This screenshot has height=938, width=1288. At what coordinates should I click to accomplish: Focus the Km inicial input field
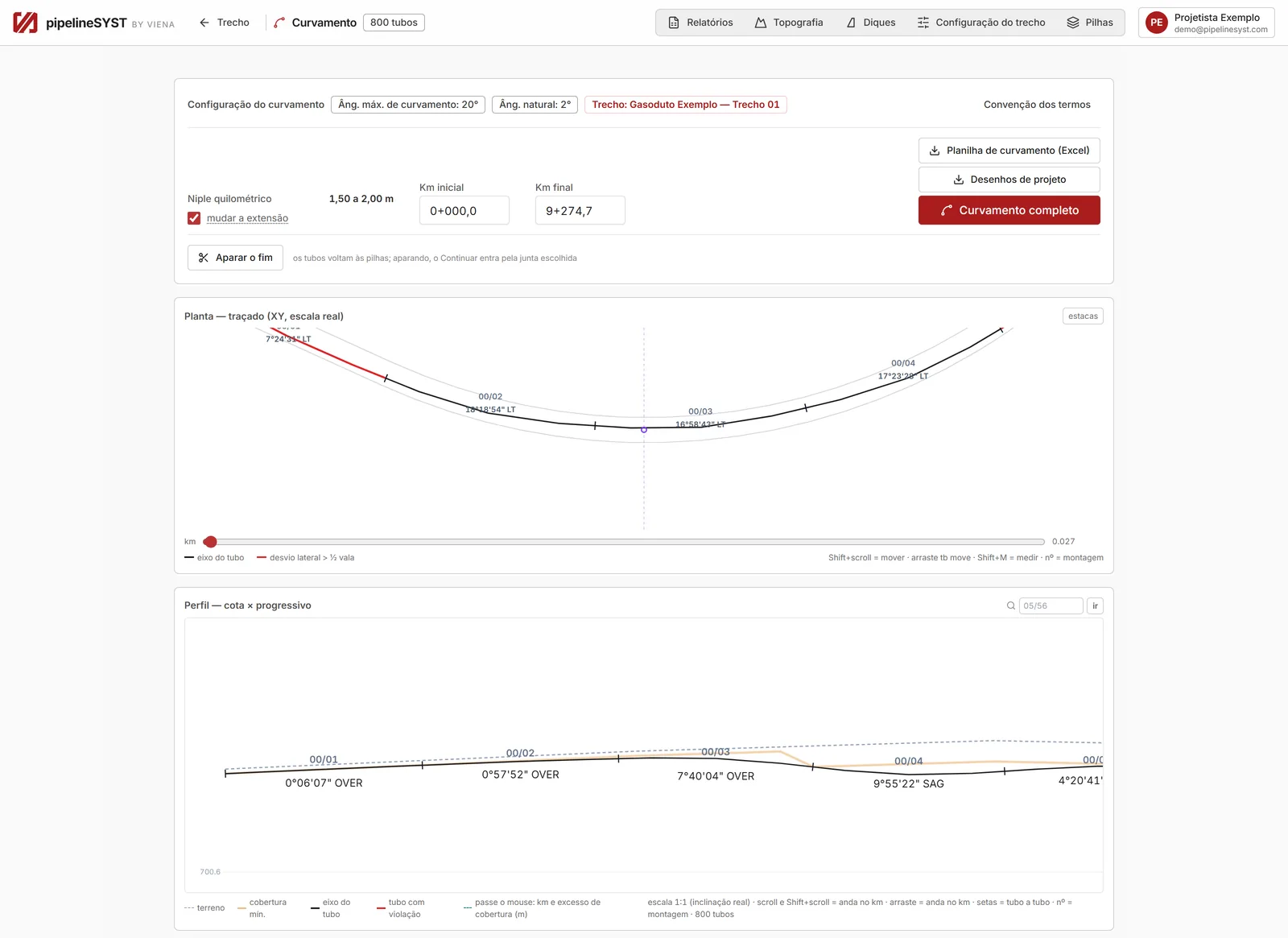tap(464, 210)
